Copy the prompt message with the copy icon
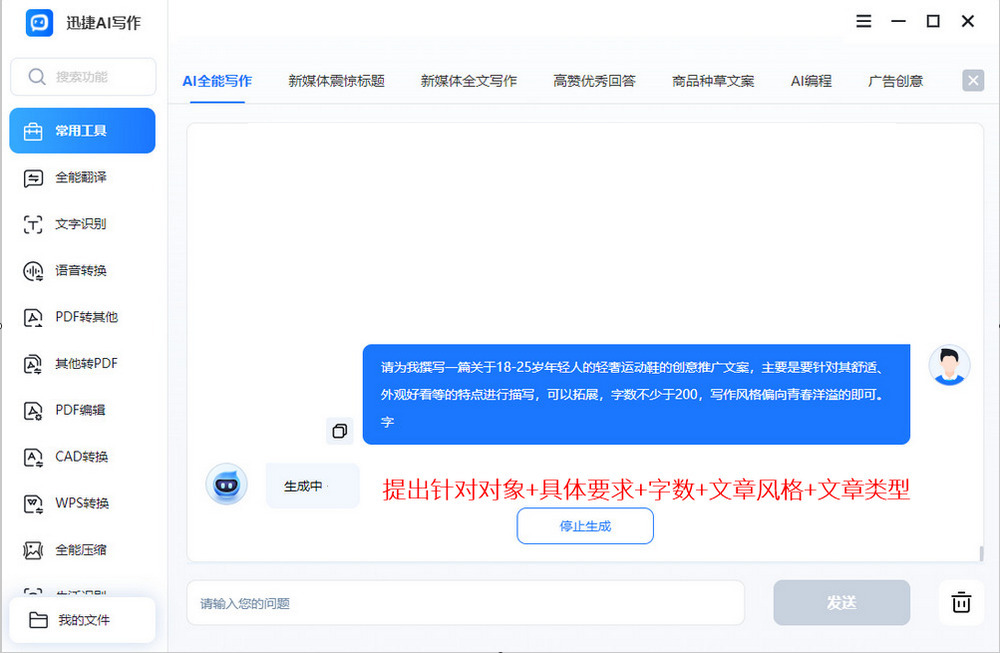Viewport: 1000px width, 653px height. coord(340,430)
